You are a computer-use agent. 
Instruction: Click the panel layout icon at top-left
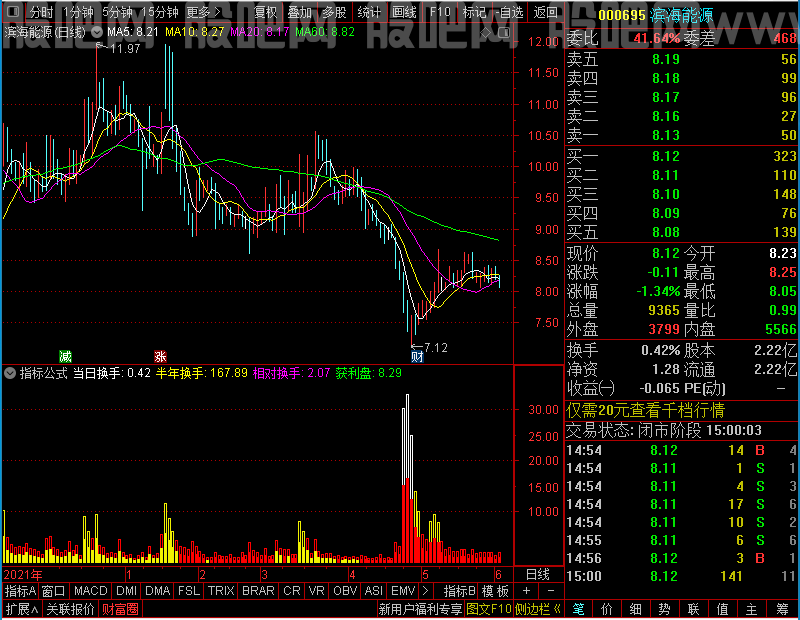13,11
